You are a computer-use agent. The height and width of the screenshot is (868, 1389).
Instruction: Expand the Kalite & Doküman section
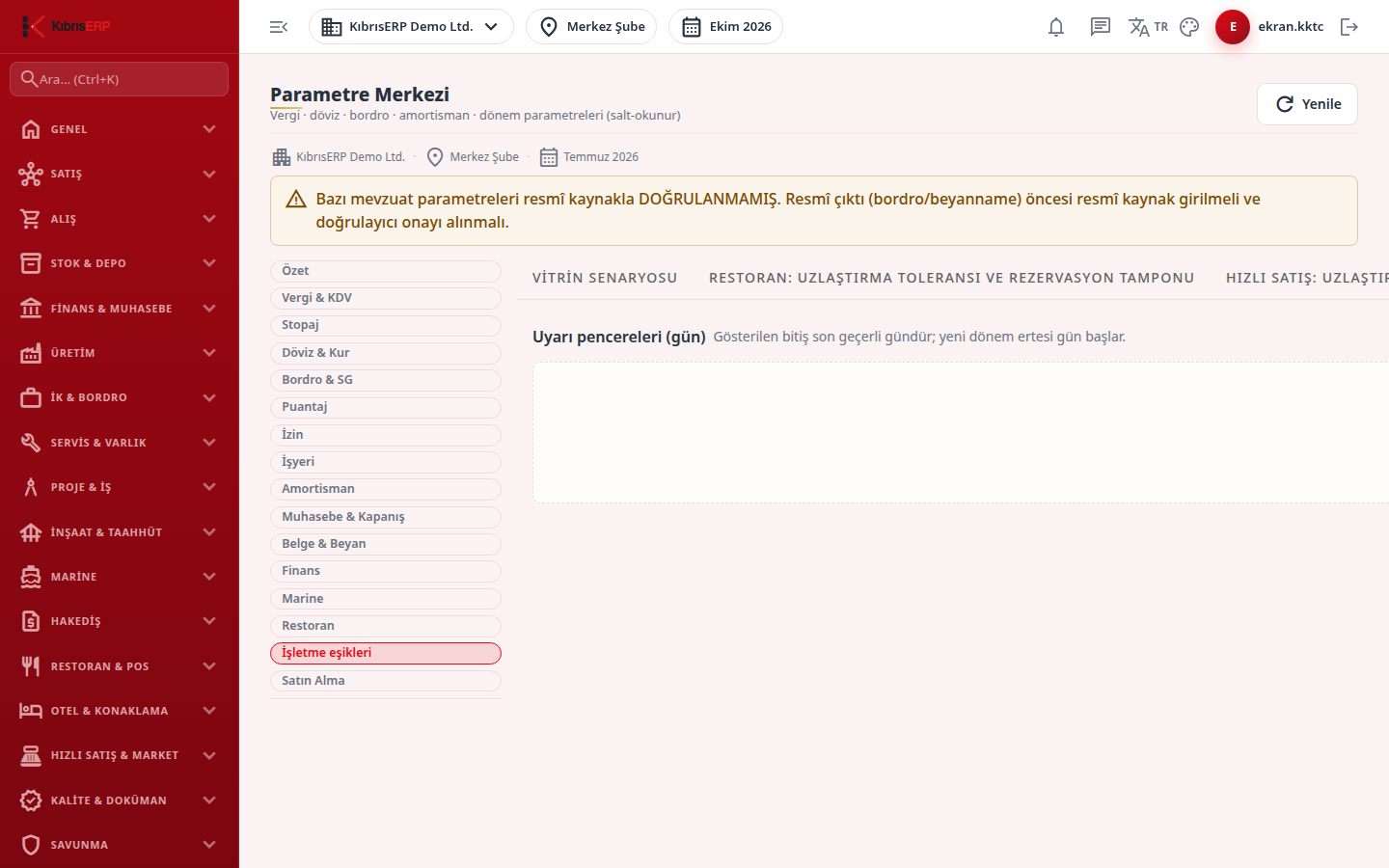coord(120,800)
